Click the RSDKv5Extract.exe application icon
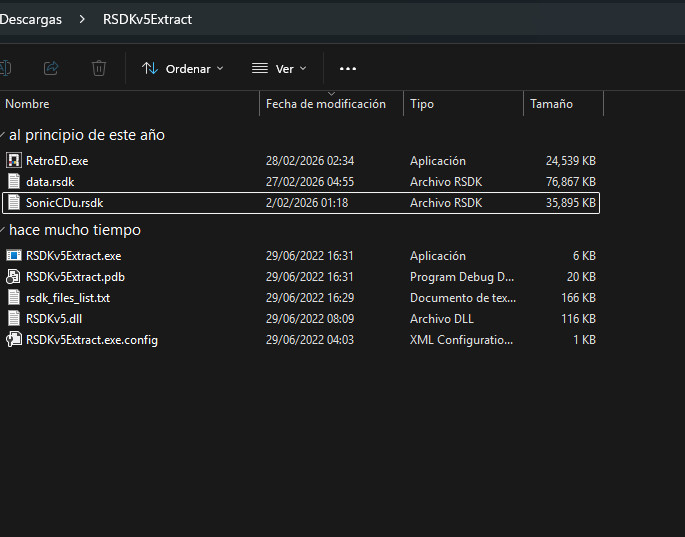 (x=14, y=255)
